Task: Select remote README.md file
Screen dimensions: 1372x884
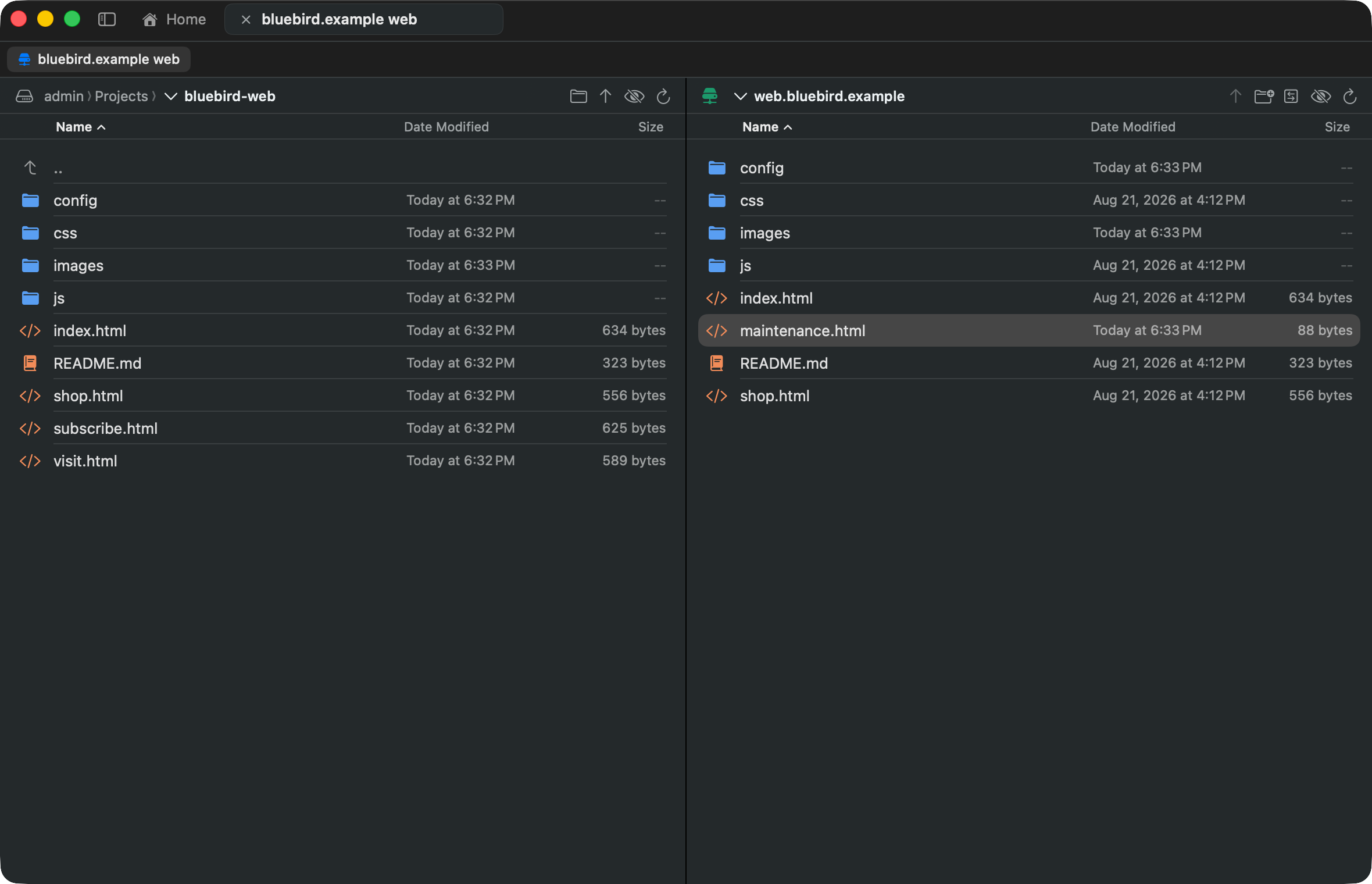Action: coord(1029,363)
